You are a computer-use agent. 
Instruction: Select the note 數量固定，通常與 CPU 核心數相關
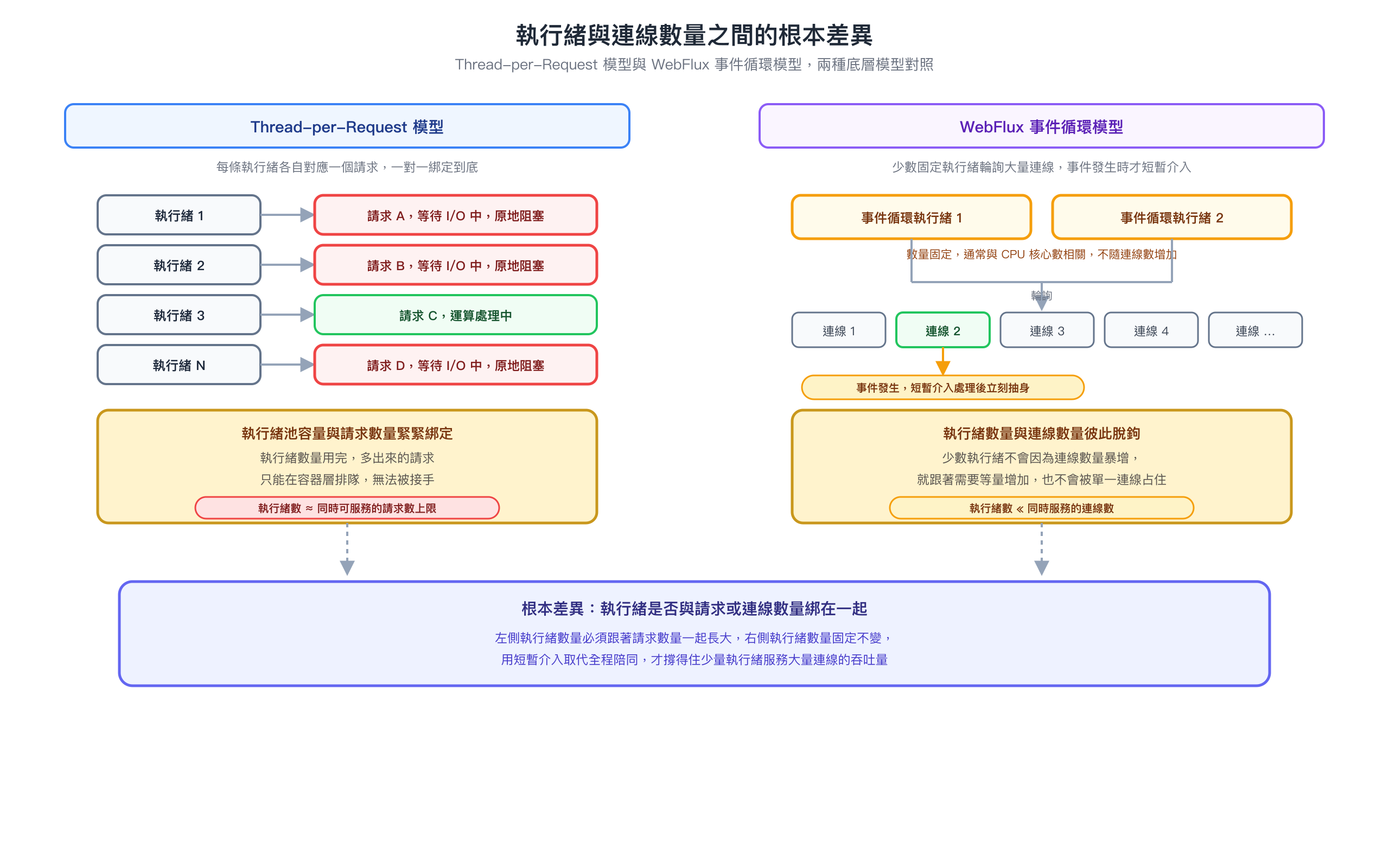[x=1041, y=254]
